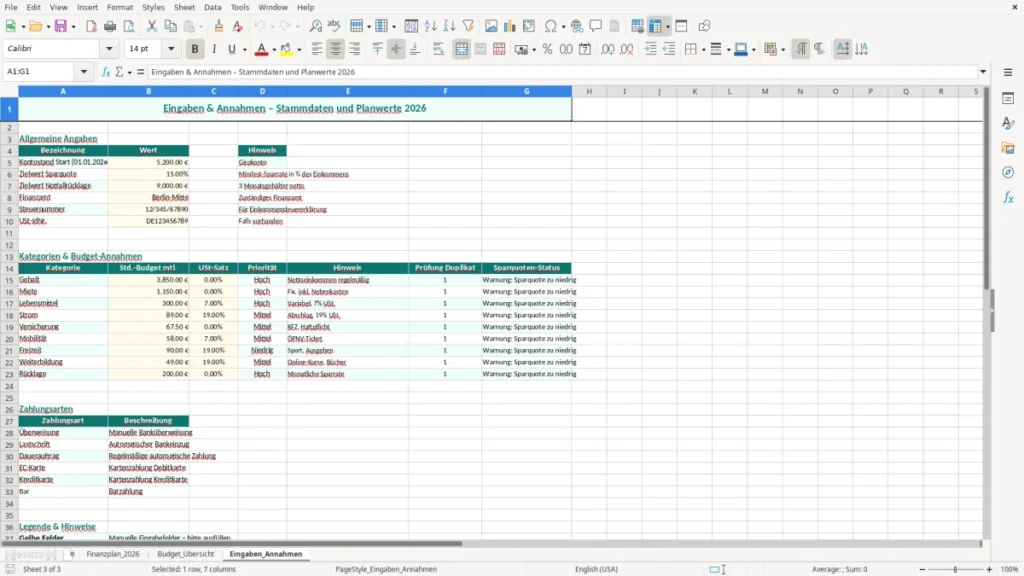Open font color dropdown arrow
Image resolution: width=1024 pixels, height=576 pixels.
273,50
